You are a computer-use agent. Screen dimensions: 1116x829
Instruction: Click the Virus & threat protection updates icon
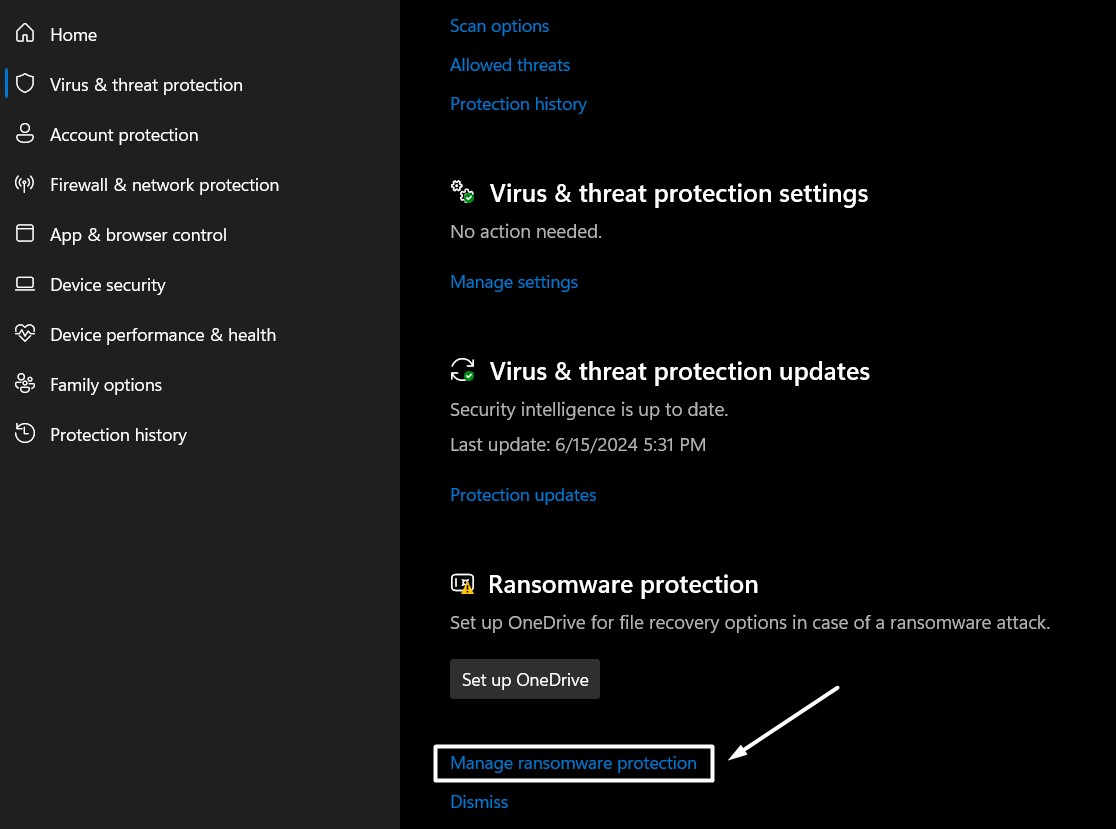click(462, 370)
